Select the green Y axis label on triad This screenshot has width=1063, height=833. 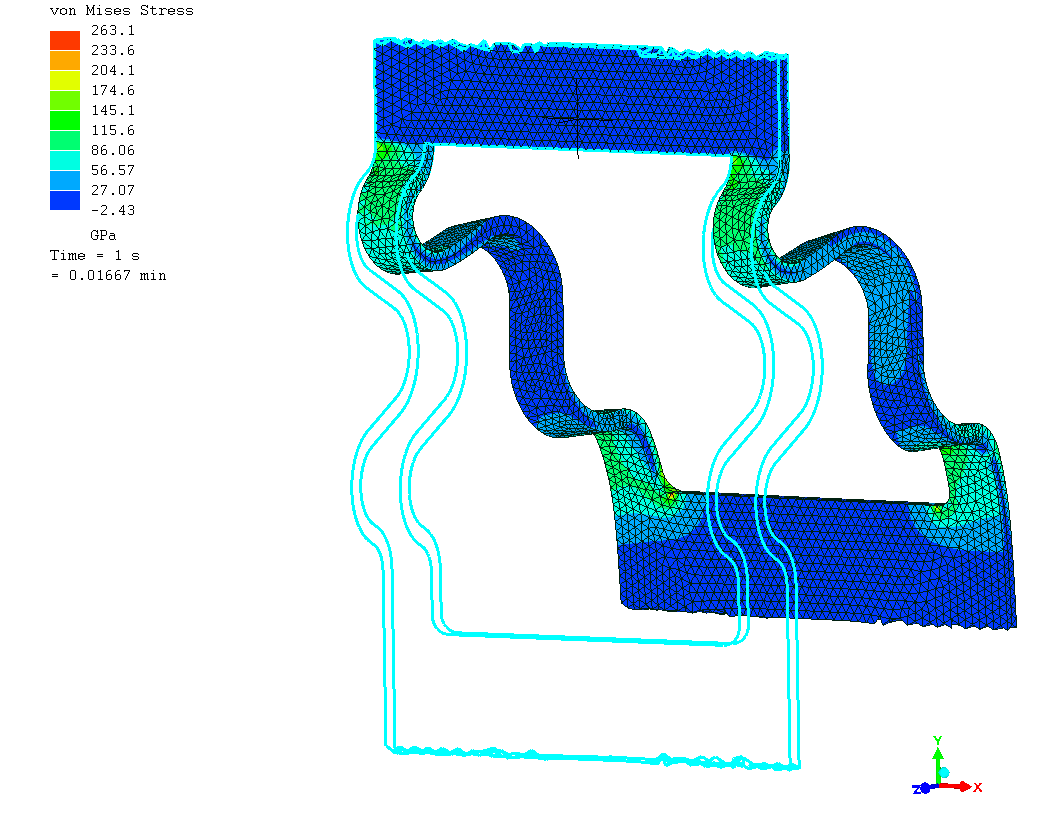coord(938,741)
